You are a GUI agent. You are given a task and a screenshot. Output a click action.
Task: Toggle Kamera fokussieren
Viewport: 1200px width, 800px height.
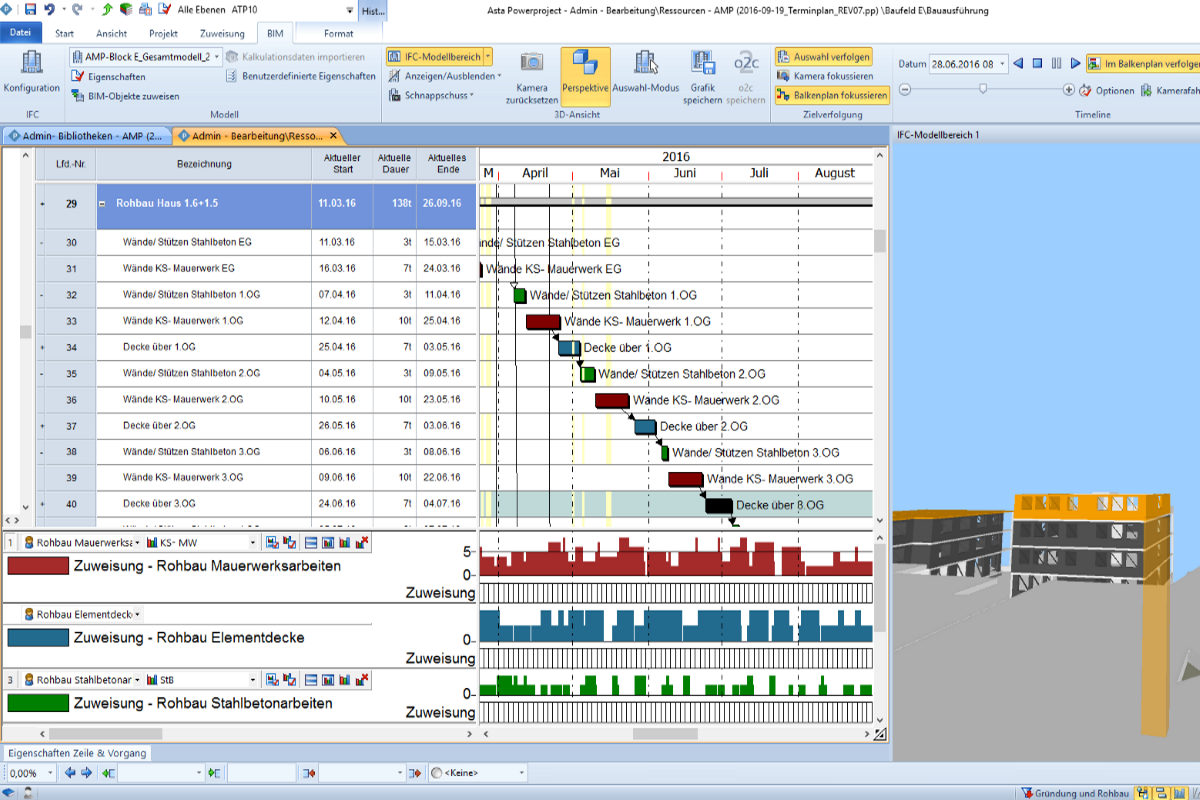(825, 76)
